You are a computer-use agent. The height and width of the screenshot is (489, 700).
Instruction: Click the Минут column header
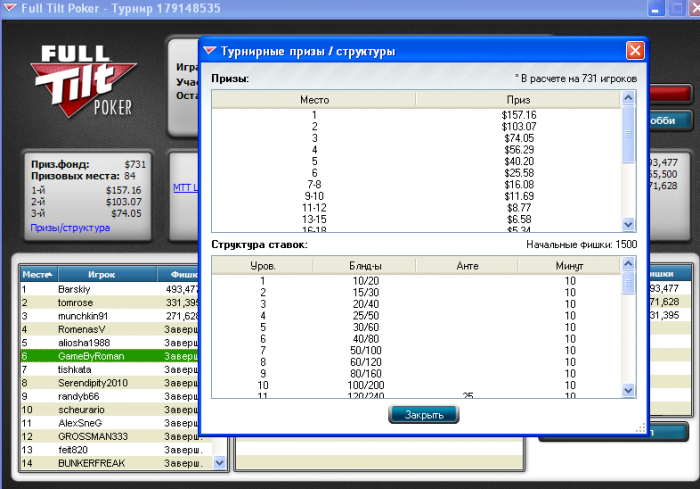click(569, 266)
